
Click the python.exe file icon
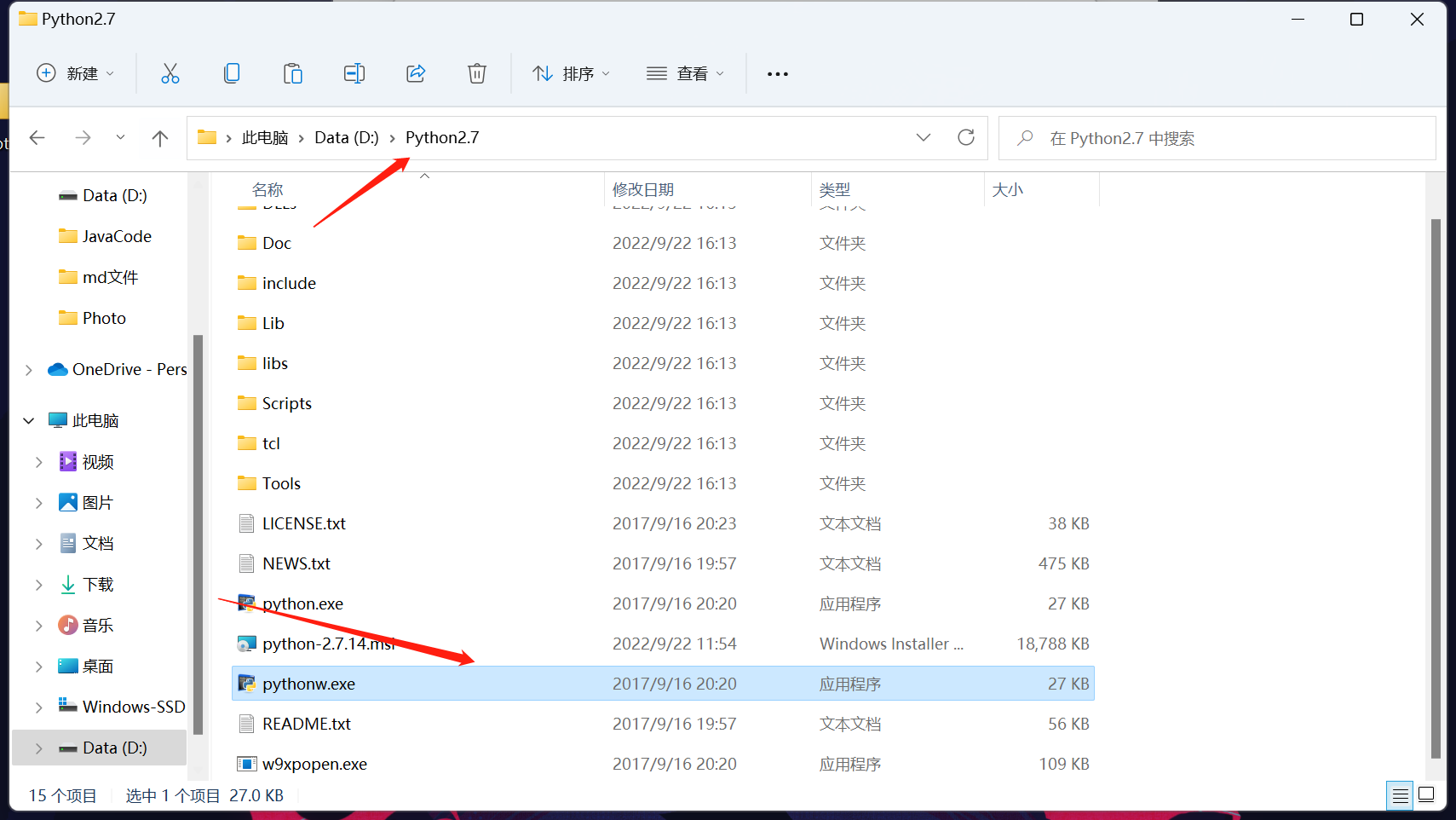pos(246,603)
